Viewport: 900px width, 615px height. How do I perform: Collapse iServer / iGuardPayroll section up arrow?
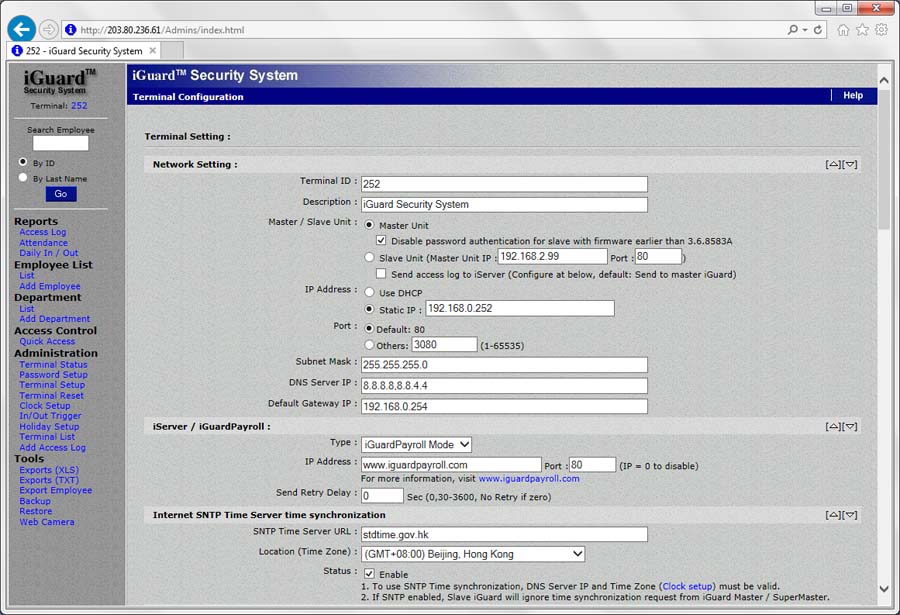pyautogui.click(x=833, y=427)
